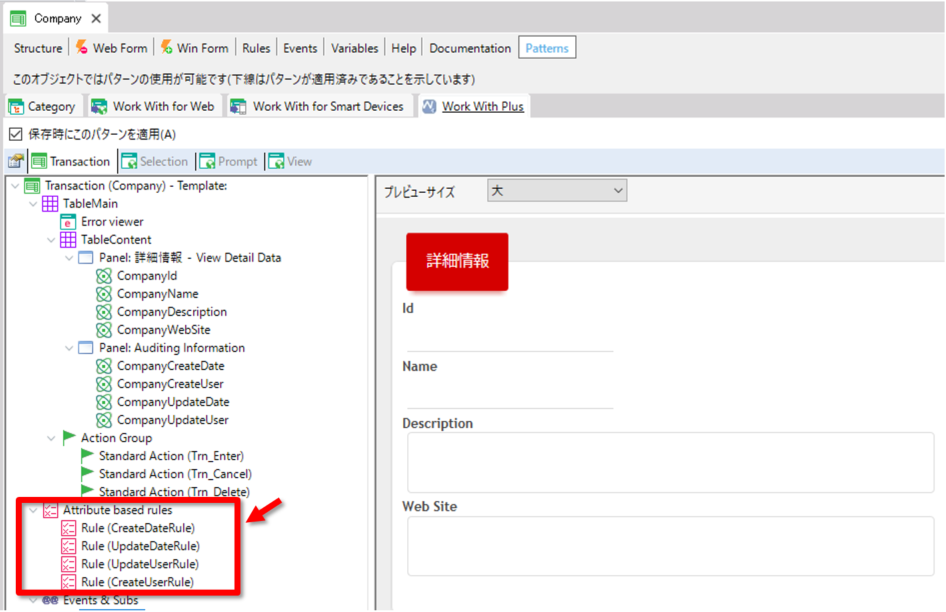Click the Action Group green flag icon
The image size is (946, 612).
(68, 437)
